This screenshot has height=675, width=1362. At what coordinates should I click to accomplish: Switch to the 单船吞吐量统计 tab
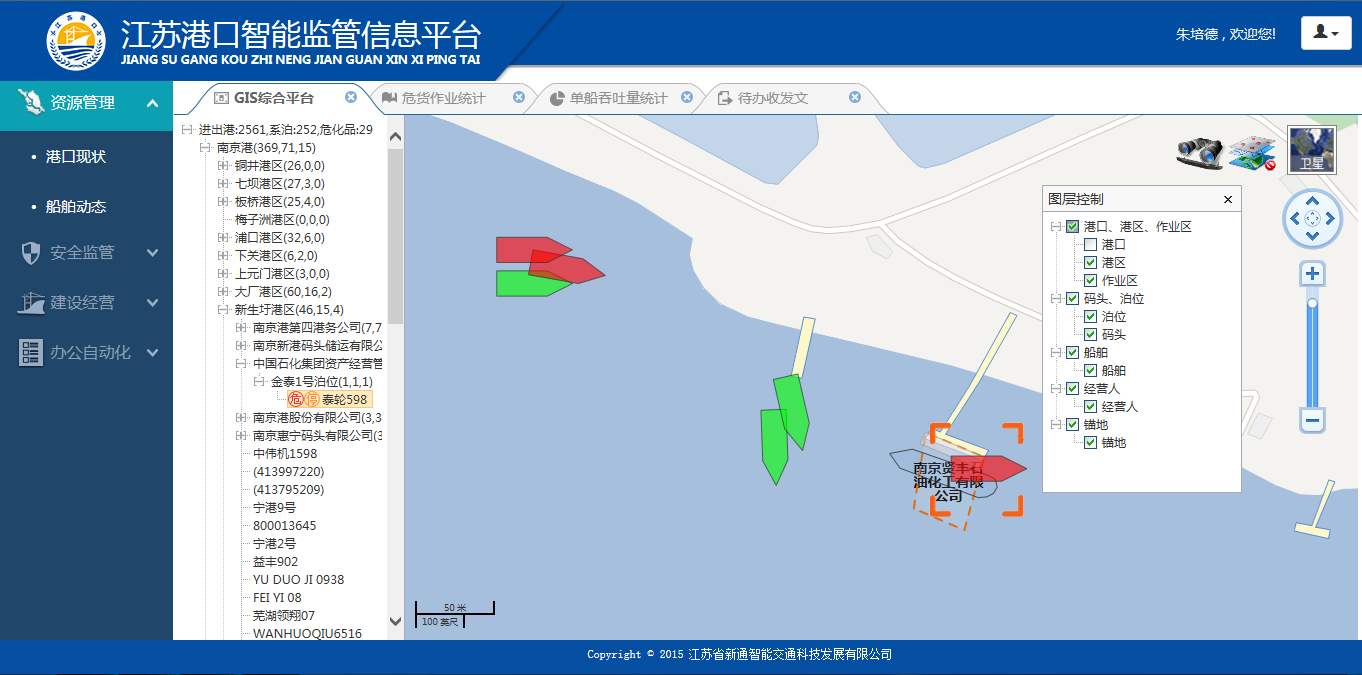[x=617, y=98]
